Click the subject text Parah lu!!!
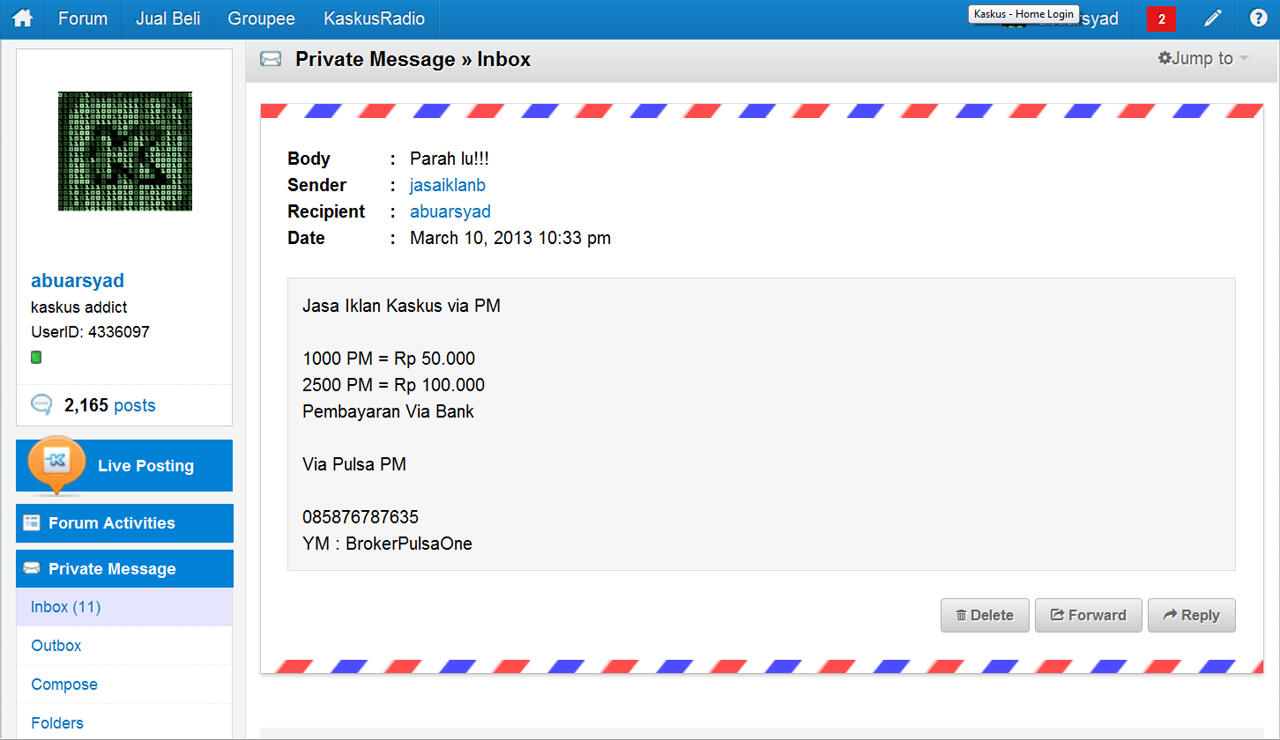The height and width of the screenshot is (740, 1280). (x=449, y=159)
